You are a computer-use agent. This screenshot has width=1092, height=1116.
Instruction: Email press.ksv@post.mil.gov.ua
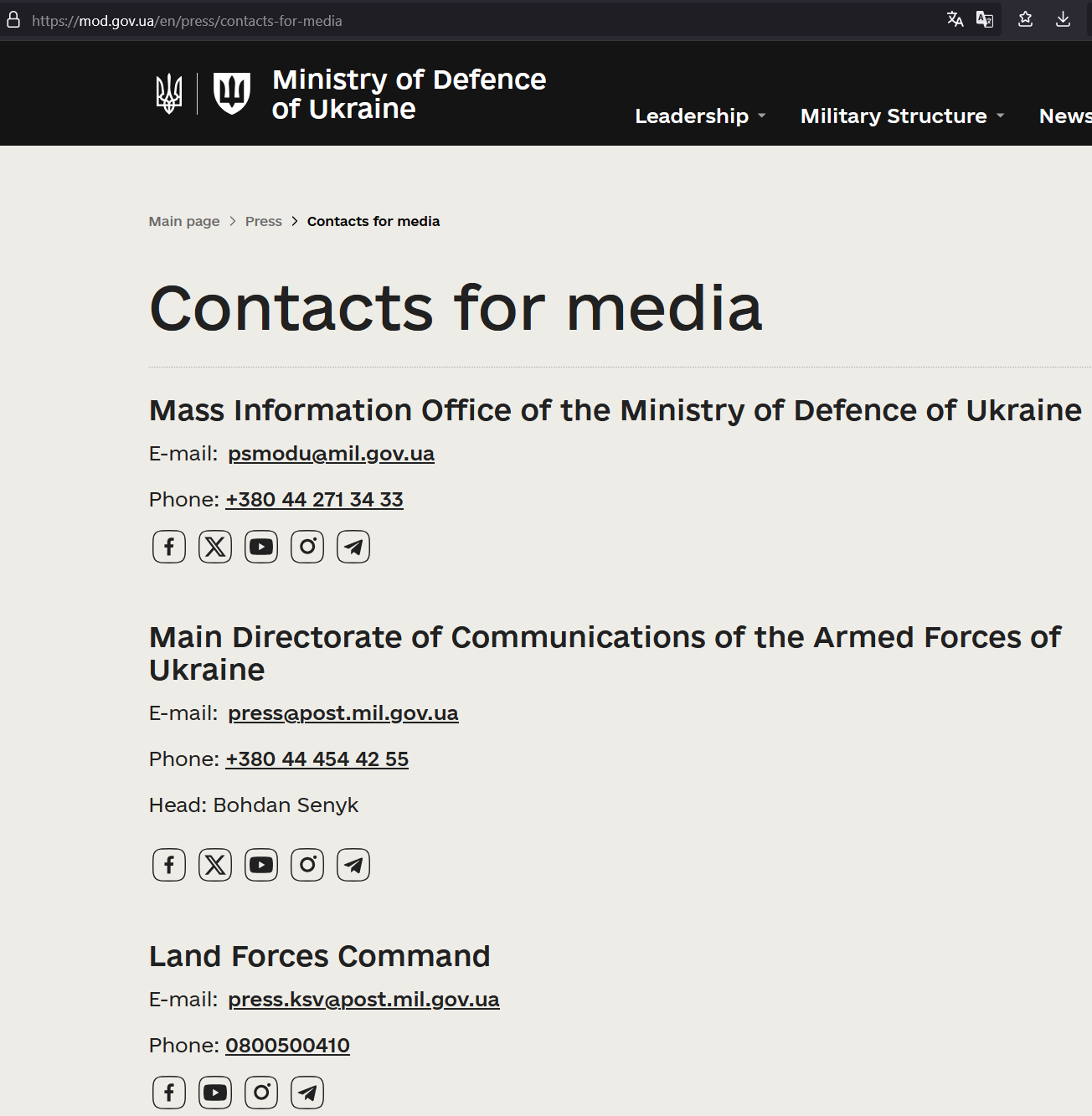pyautogui.click(x=363, y=1000)
